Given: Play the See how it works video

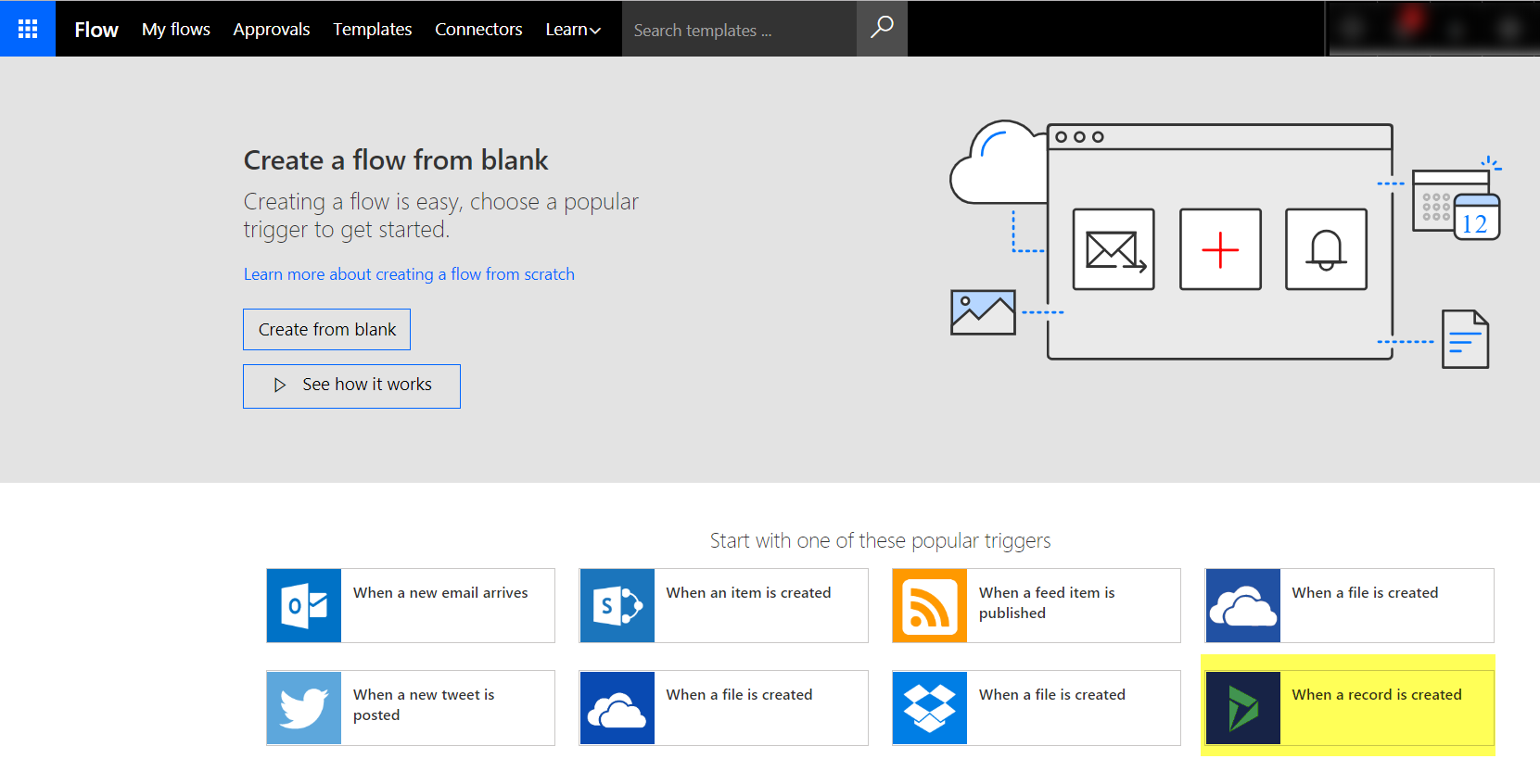Looking at the screenshot, I should coord(351,386).
